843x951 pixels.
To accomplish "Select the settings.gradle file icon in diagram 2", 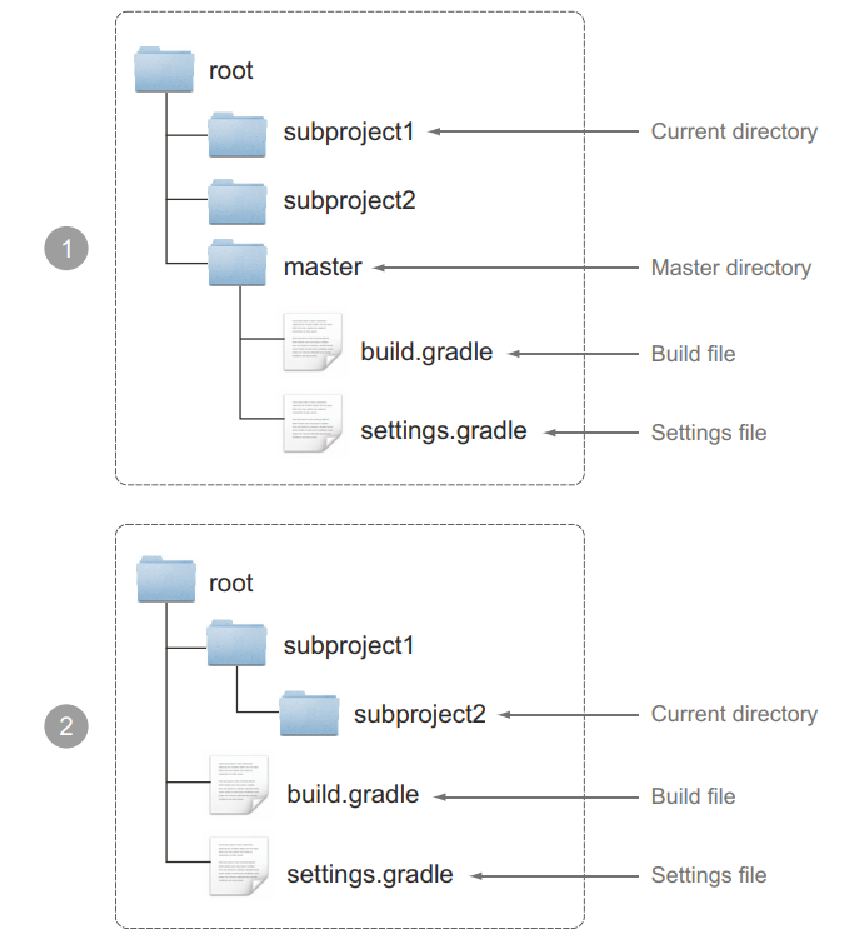I will [x=240, y=866].
